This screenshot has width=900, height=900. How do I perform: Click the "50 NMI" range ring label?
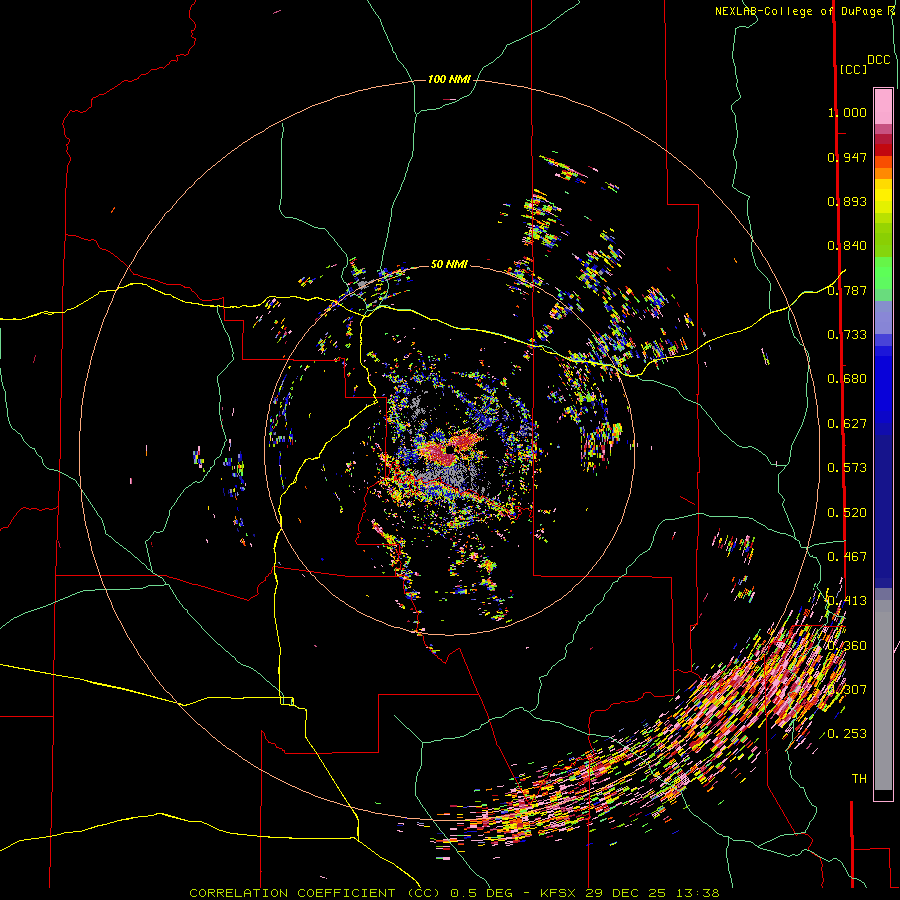(x=449, y=264)
